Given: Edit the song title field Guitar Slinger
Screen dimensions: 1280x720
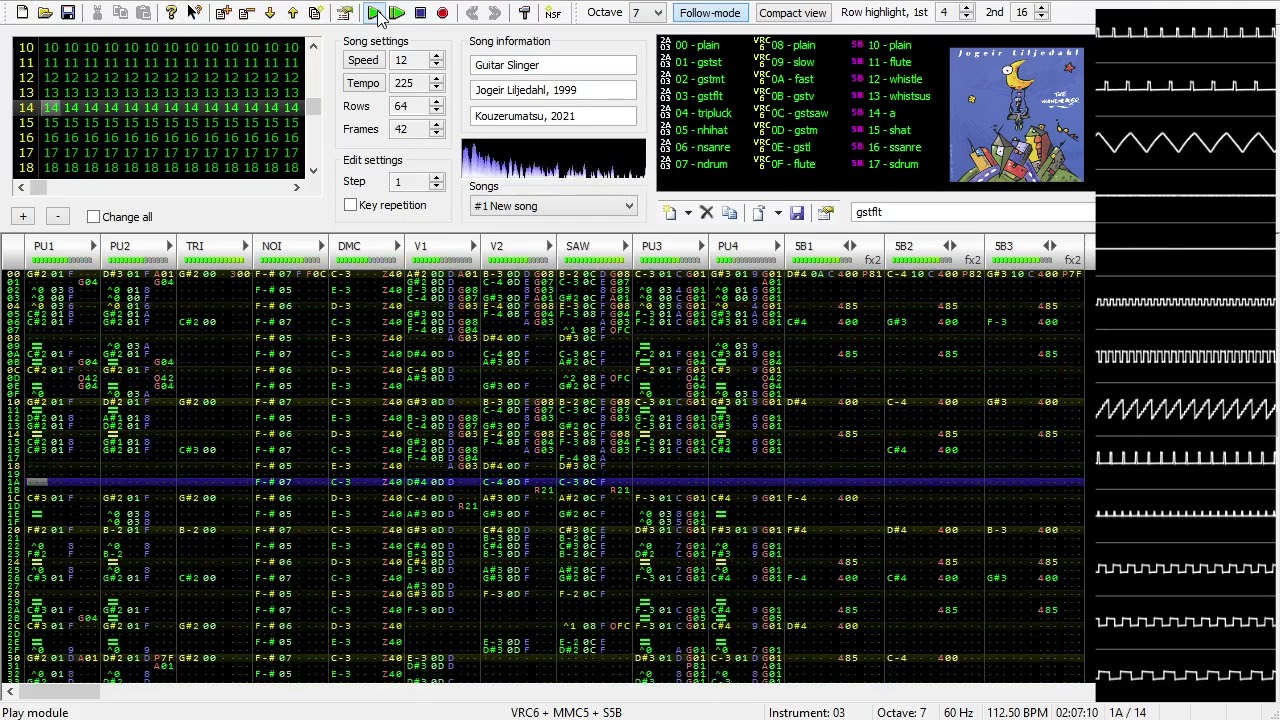Looking at the screenshot, I should [x=553, y=65].
